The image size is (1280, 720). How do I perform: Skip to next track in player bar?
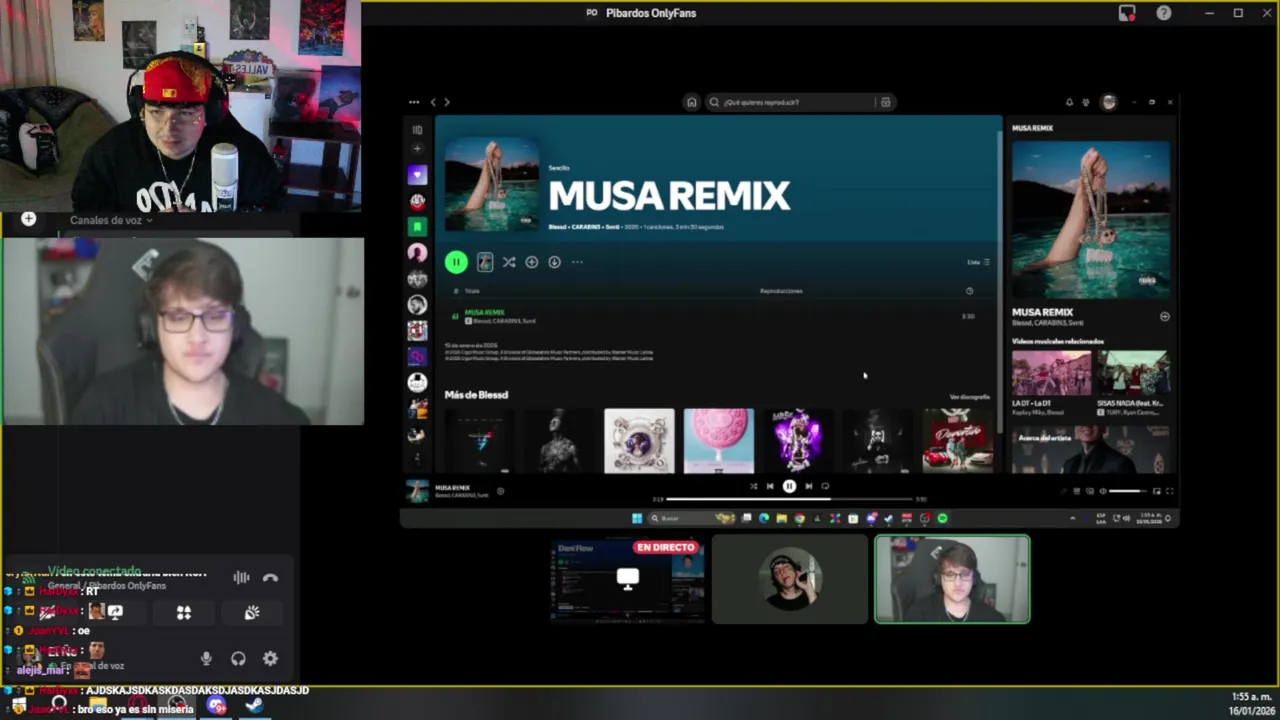coord(808,486)
